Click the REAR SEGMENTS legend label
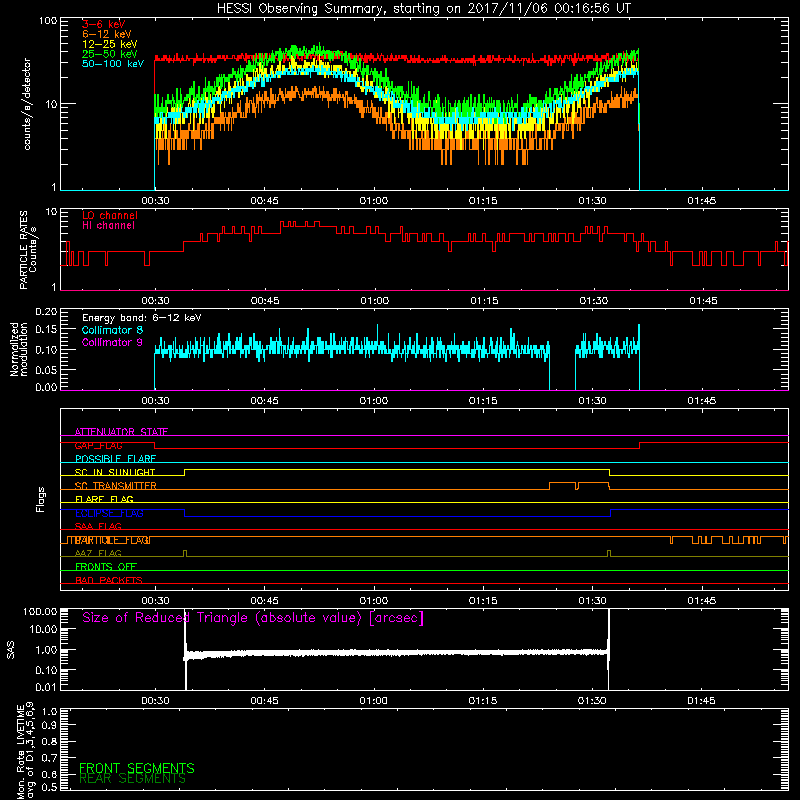Image resolution: width=800 pixels, height=800 pixels. coord(132,779)
